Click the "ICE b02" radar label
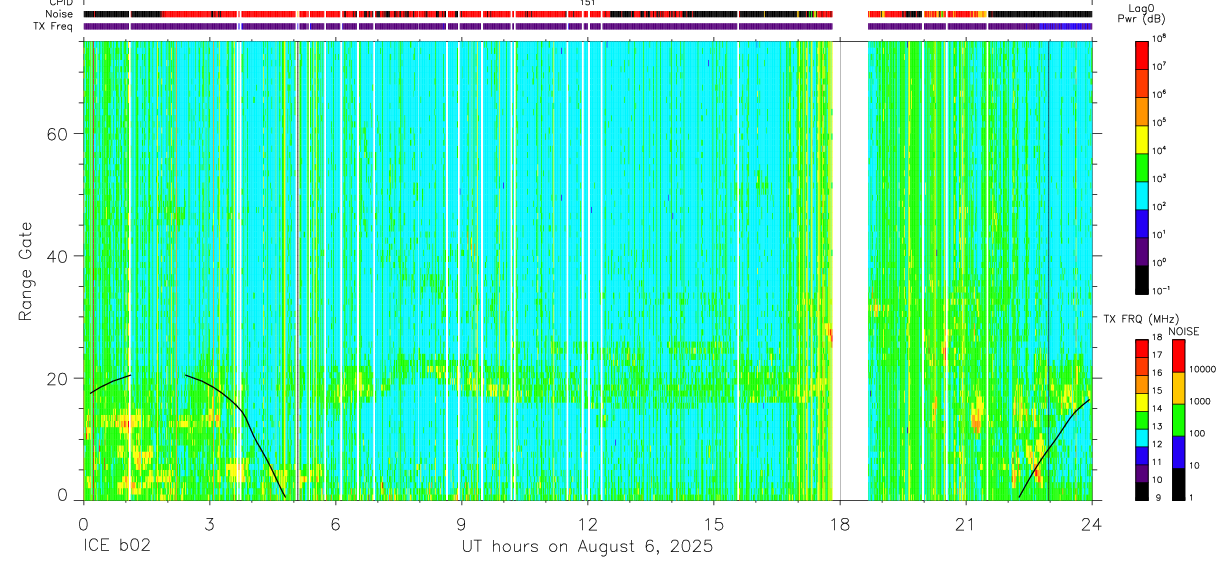The image size is (1228, 567). point(115,547)
